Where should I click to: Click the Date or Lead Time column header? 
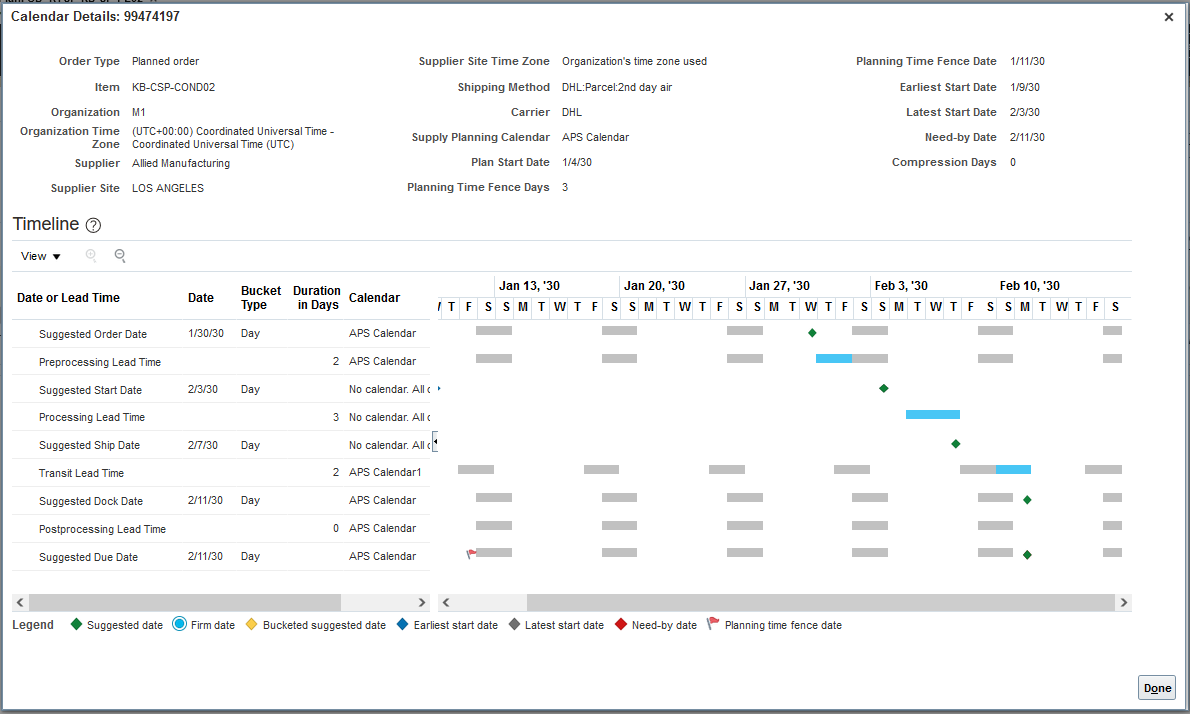(x=68, y=298)
